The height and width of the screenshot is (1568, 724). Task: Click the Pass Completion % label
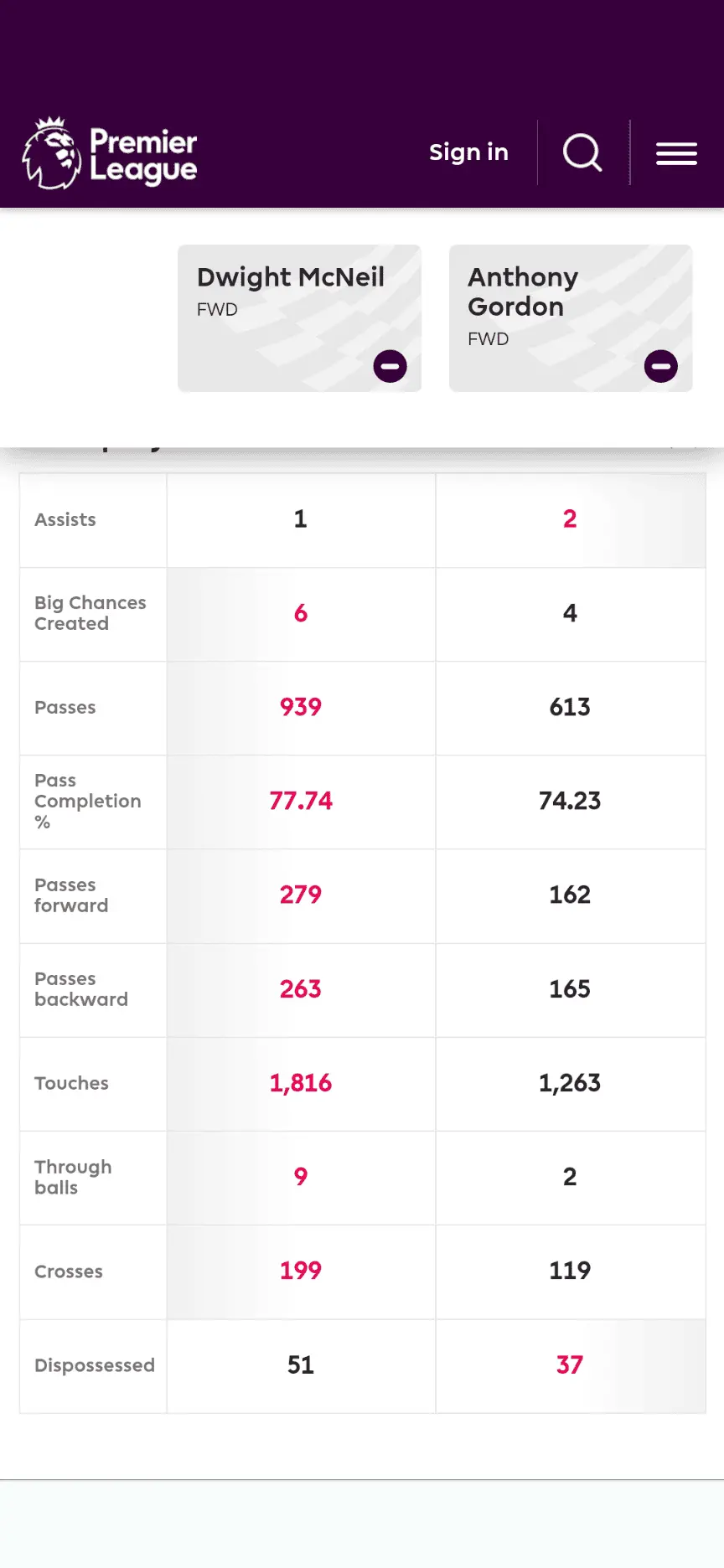(87, 801)
